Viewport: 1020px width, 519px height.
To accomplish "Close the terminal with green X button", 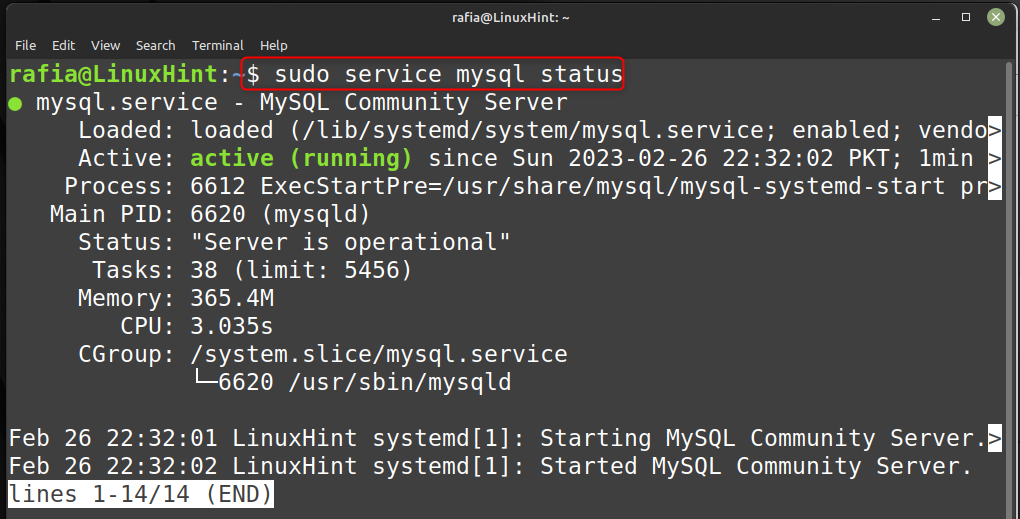I will point(996,18).
